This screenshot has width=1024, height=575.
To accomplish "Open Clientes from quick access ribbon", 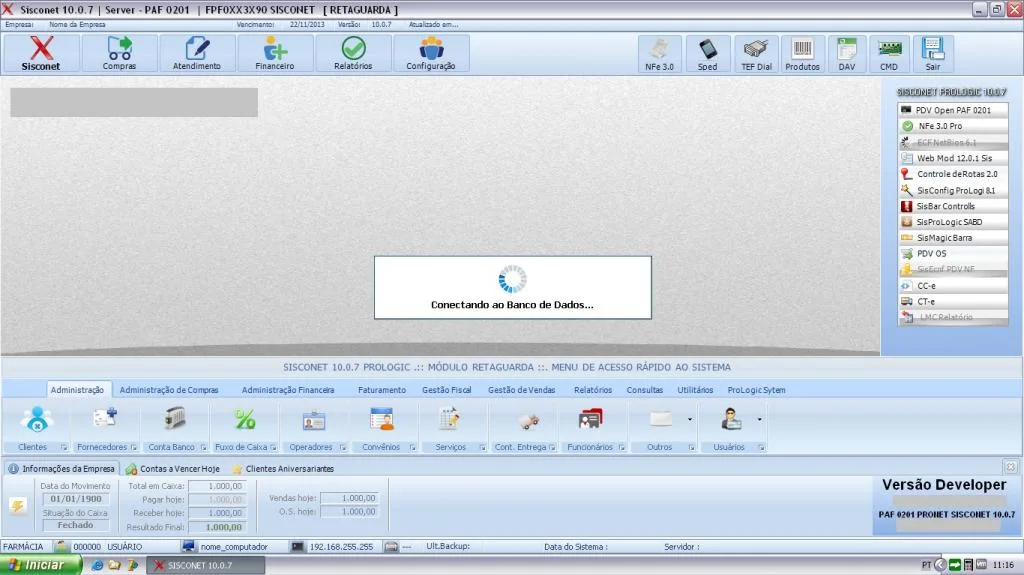I will click(x=37, y=419).
